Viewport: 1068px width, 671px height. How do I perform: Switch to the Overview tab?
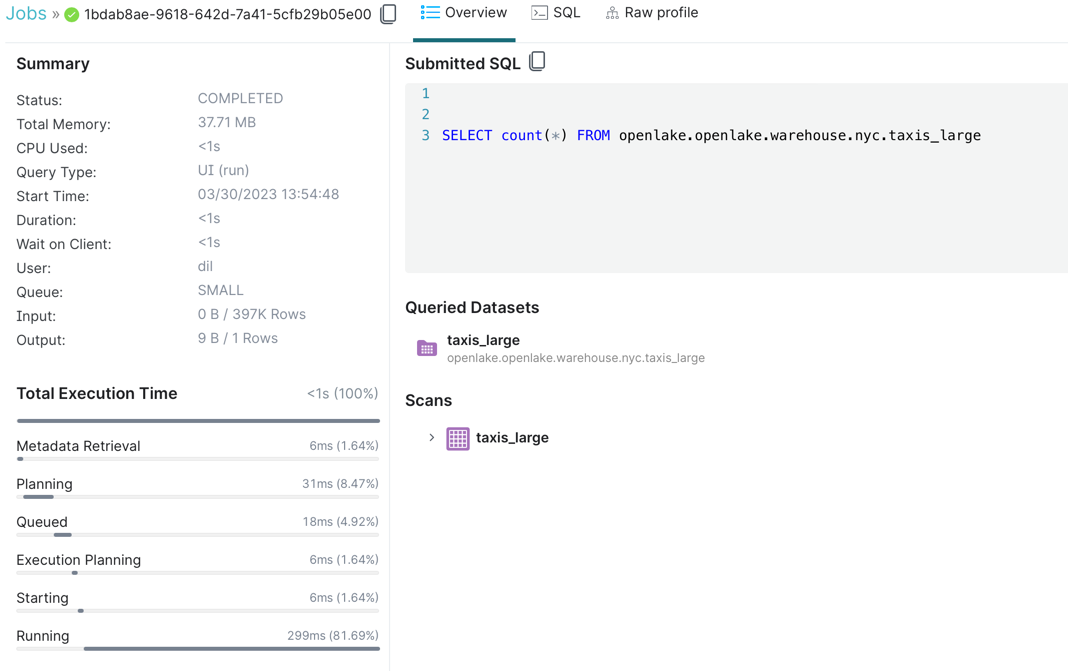pyautogui.click(x=464, y=13)
